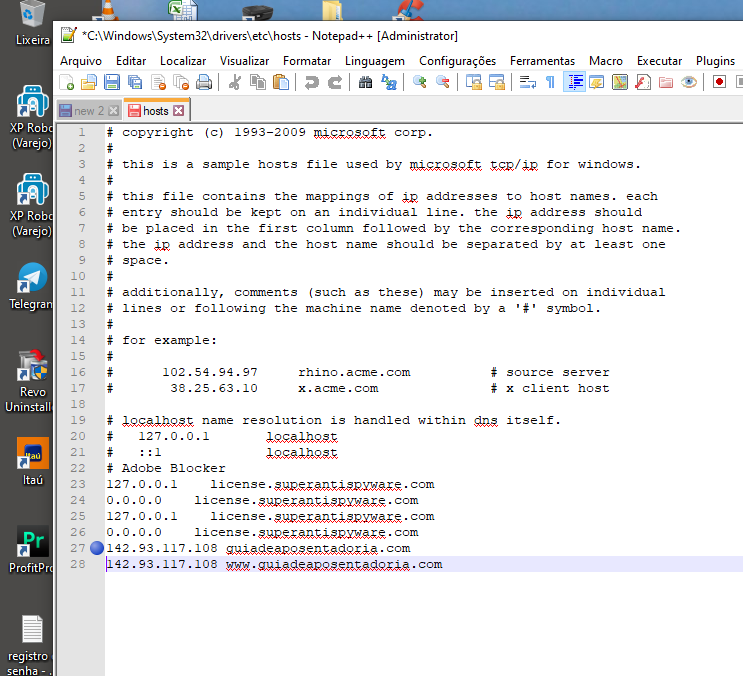The height and width of the screenshot is (676, 743).
Task: Open the Arquivo menu
Action: point(81,61)
